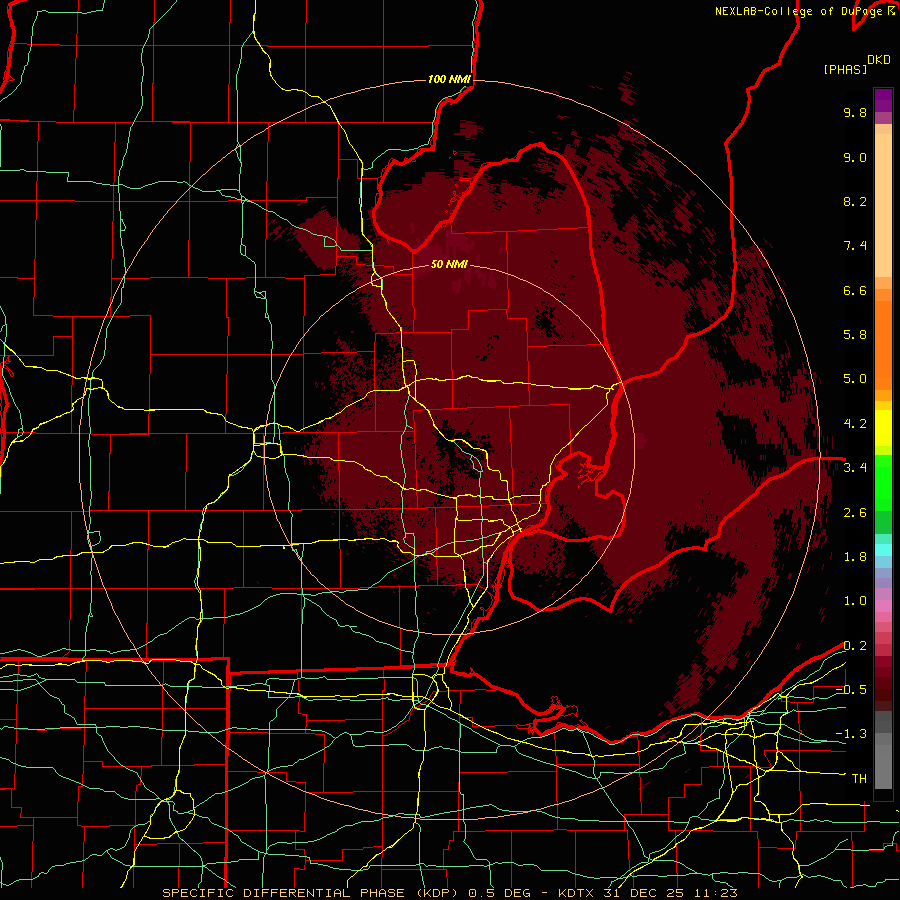Select the 9.0 value on color scale
900x900 pixels.
(x=855, y=157)
